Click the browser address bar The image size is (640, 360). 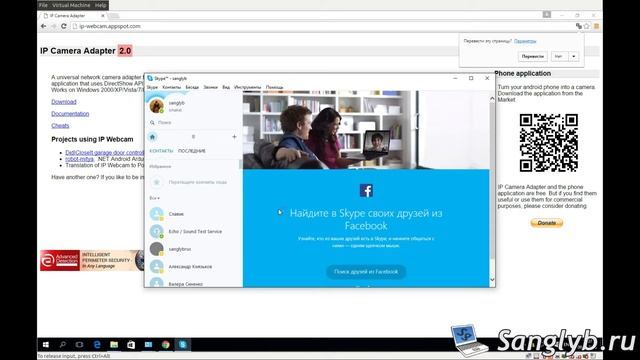322,26
